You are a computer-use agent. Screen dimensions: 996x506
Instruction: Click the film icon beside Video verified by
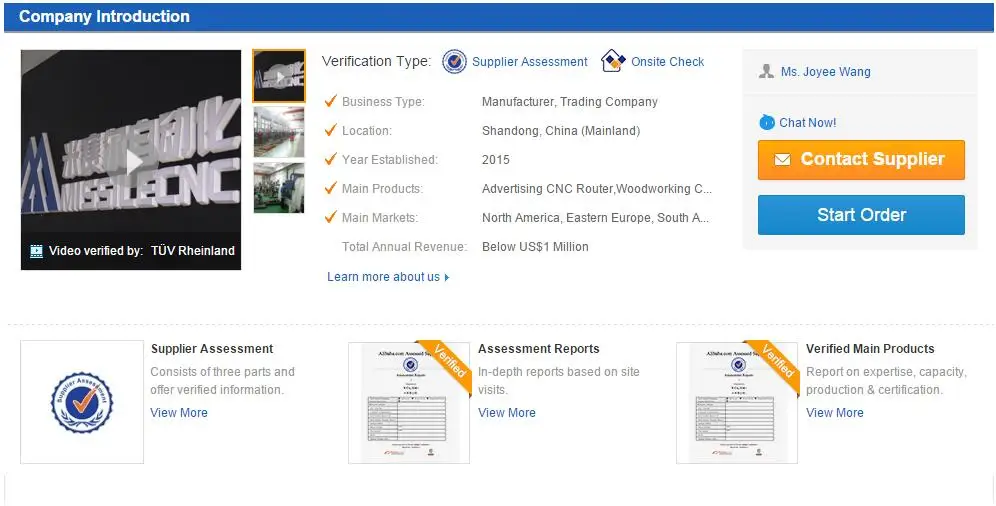pos(37,251)
